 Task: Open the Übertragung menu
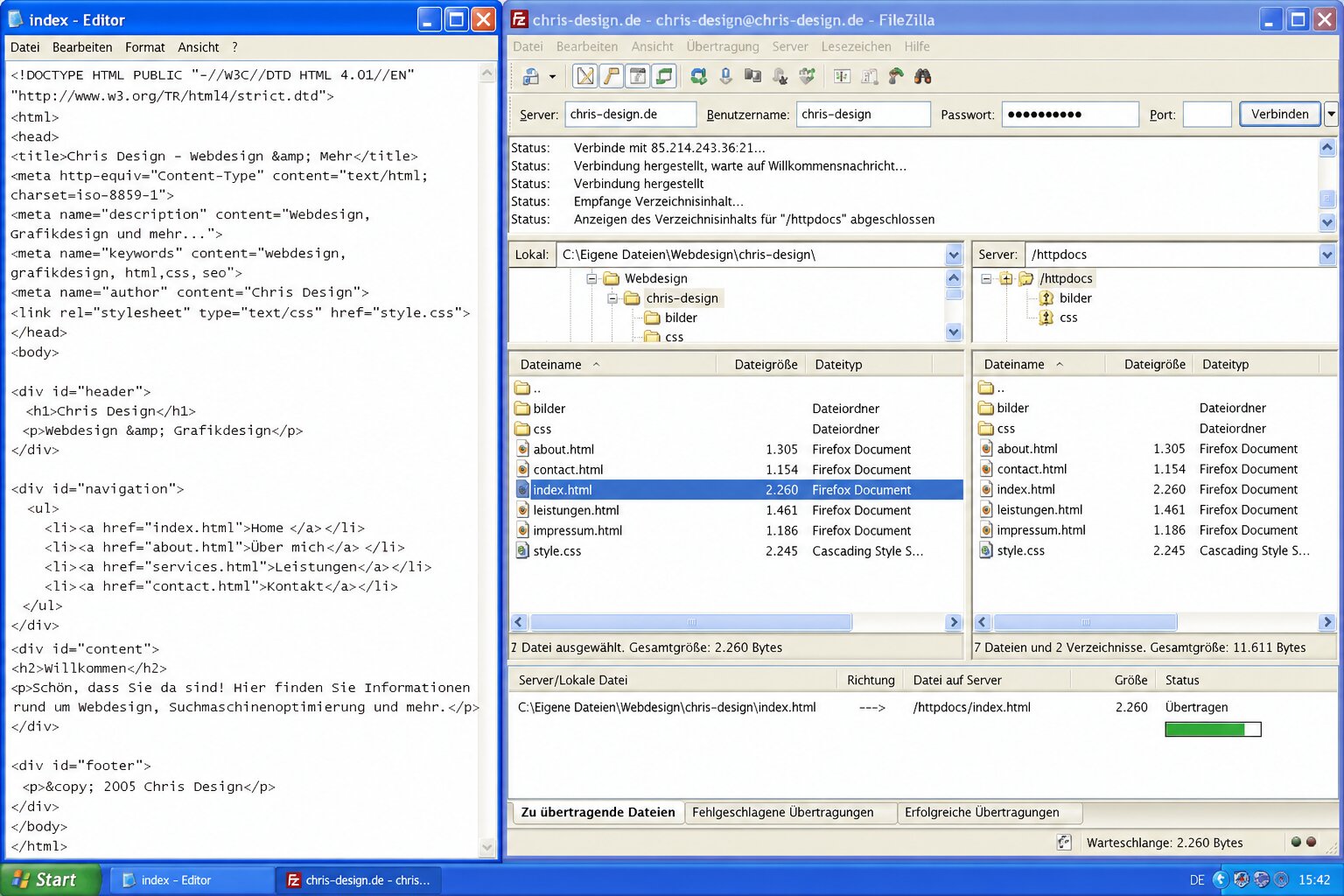pos(723,46)
